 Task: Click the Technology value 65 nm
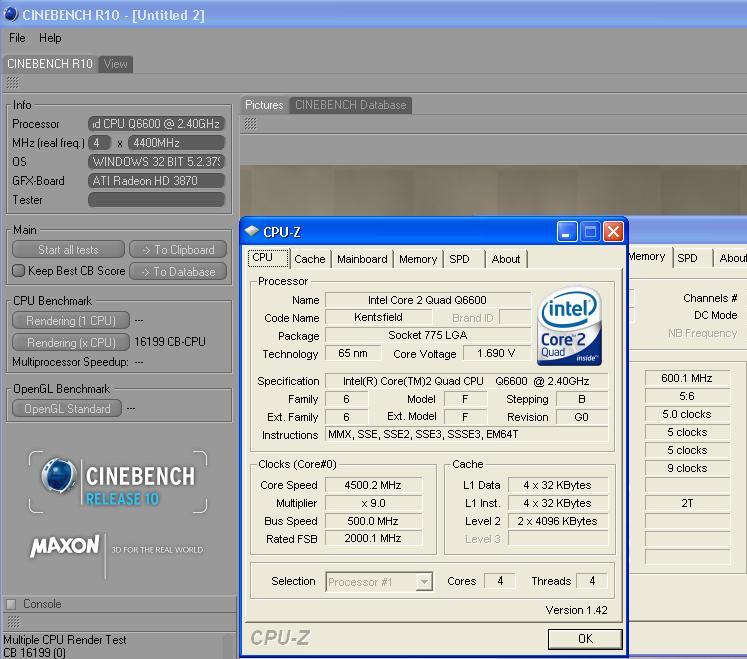pyautogui.click(x=353, y=353)
